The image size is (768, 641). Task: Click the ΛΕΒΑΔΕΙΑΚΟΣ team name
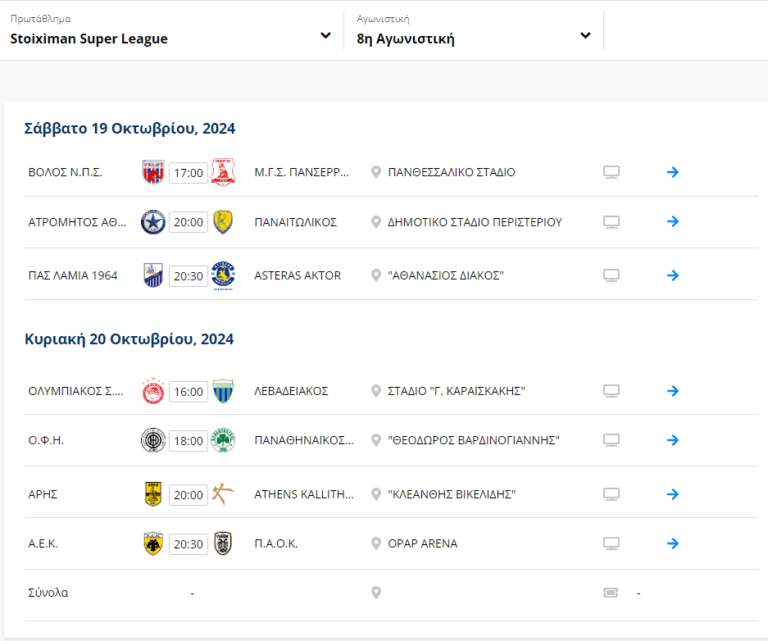(291, 391)
